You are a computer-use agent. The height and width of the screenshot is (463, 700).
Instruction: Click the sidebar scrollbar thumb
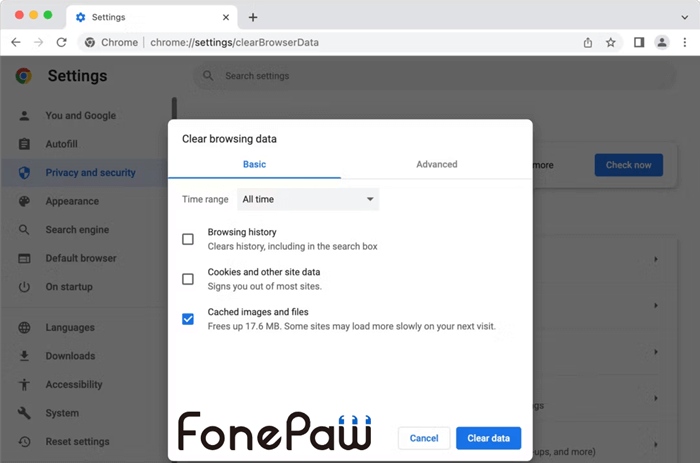175,108
